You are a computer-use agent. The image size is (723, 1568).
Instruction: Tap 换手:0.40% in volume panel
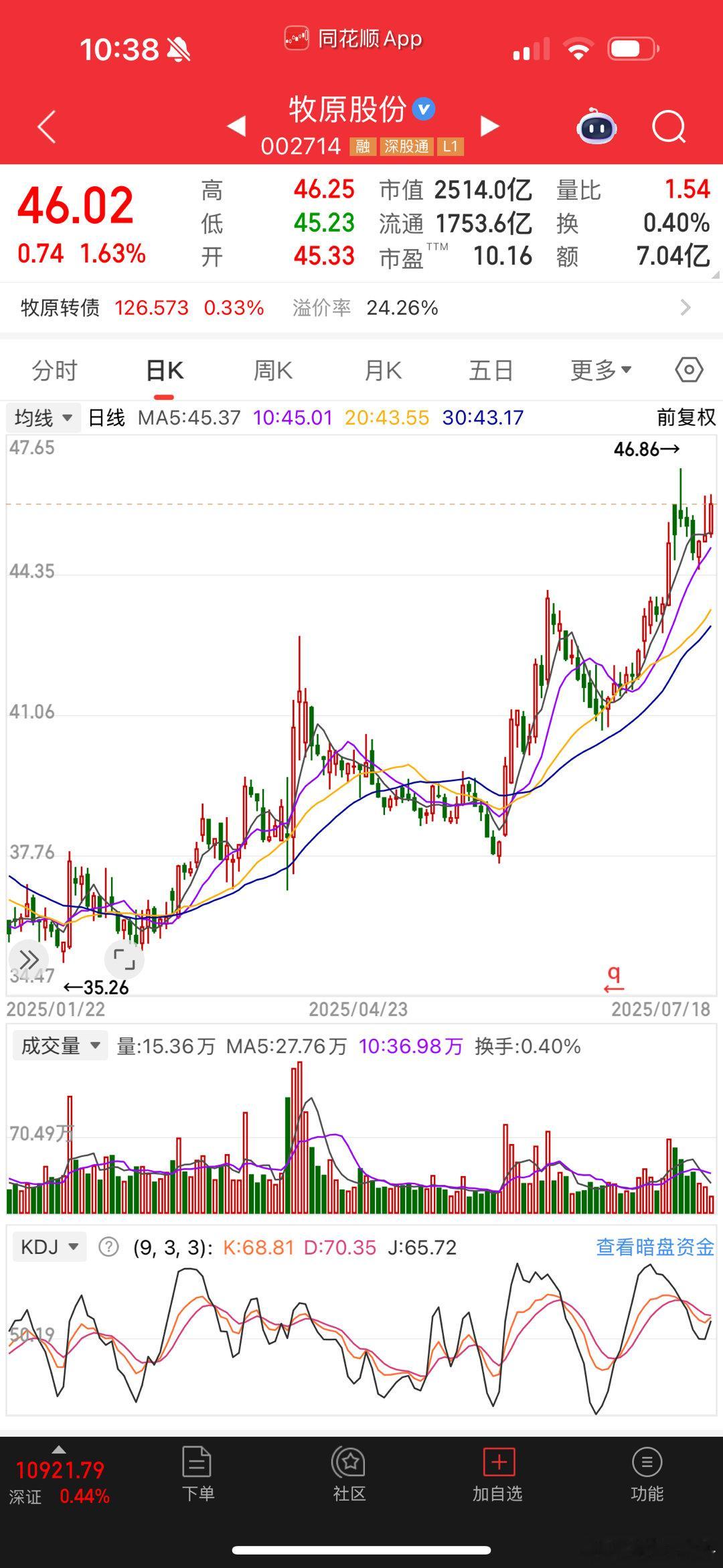pyautogui.click(x=528, y=1046)
